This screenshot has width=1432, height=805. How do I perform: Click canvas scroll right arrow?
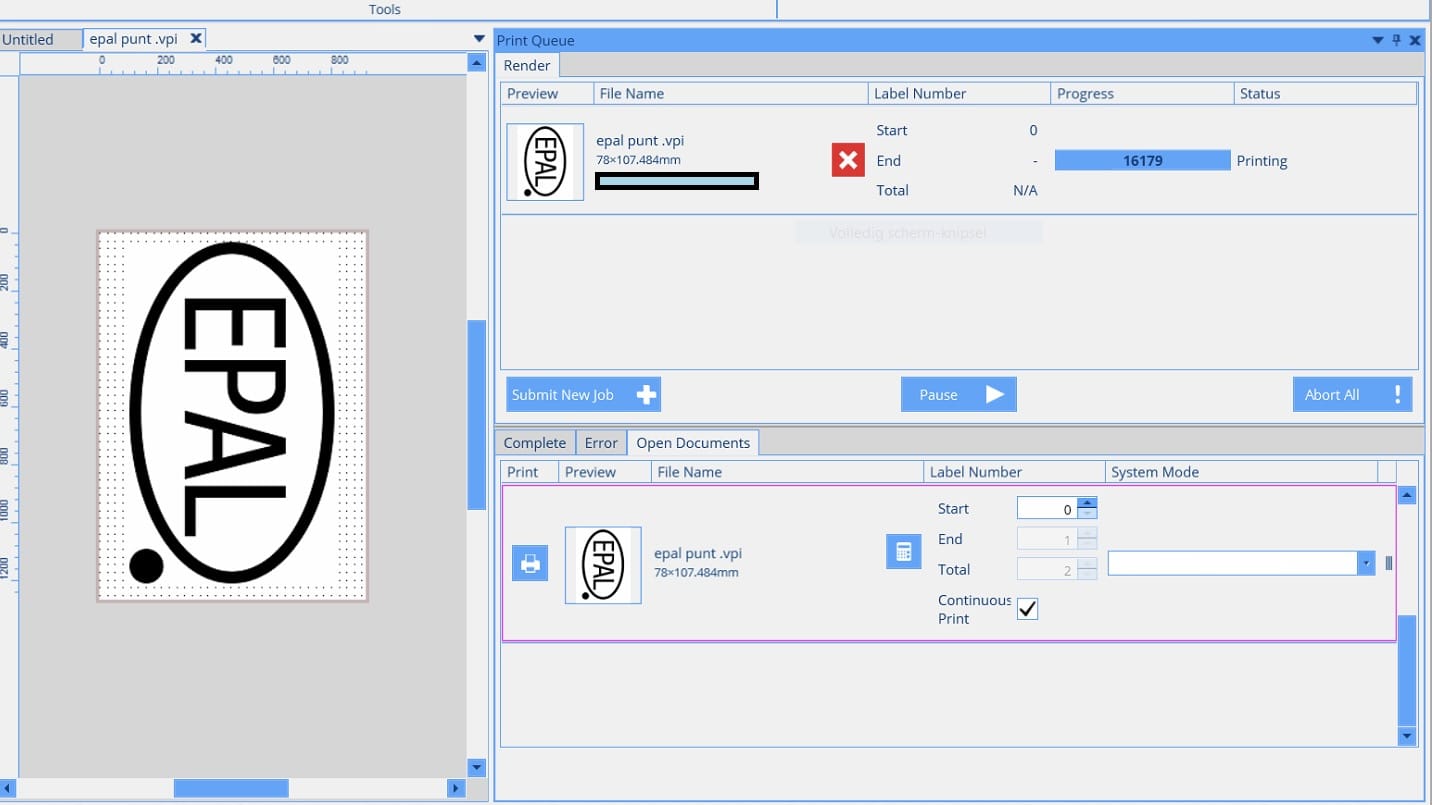pos(456,788)
